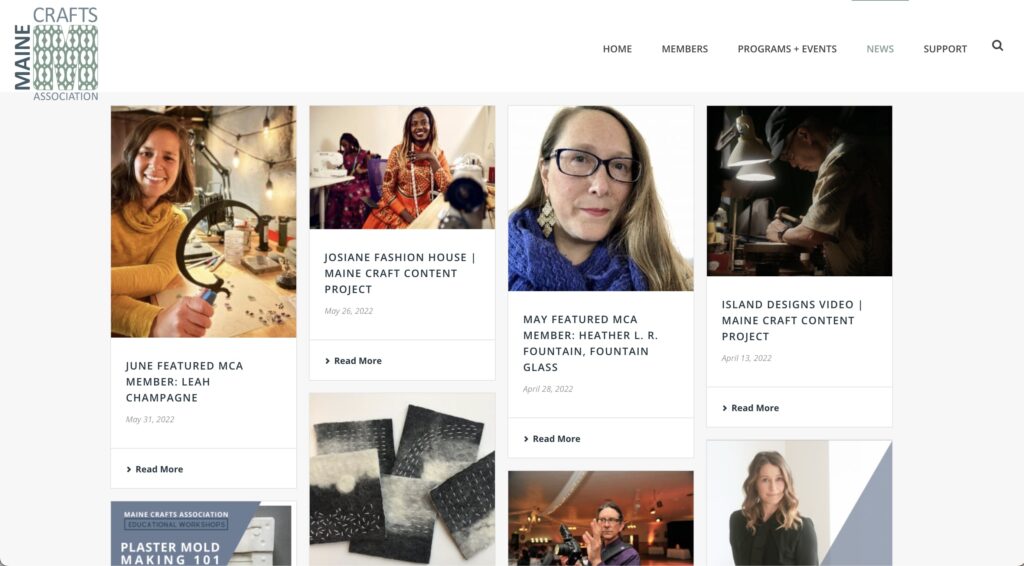Viewport: 1024px width, 566px height.
Task: Read more about Leah Champagne feature
Action: (x=158, y=469)
